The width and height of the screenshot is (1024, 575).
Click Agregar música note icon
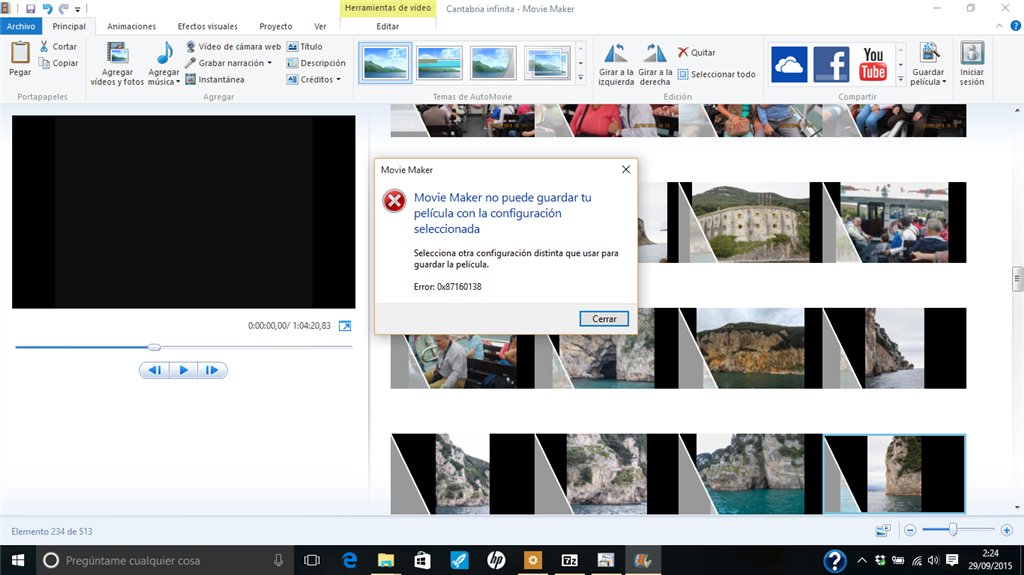(x=165, y=53)
